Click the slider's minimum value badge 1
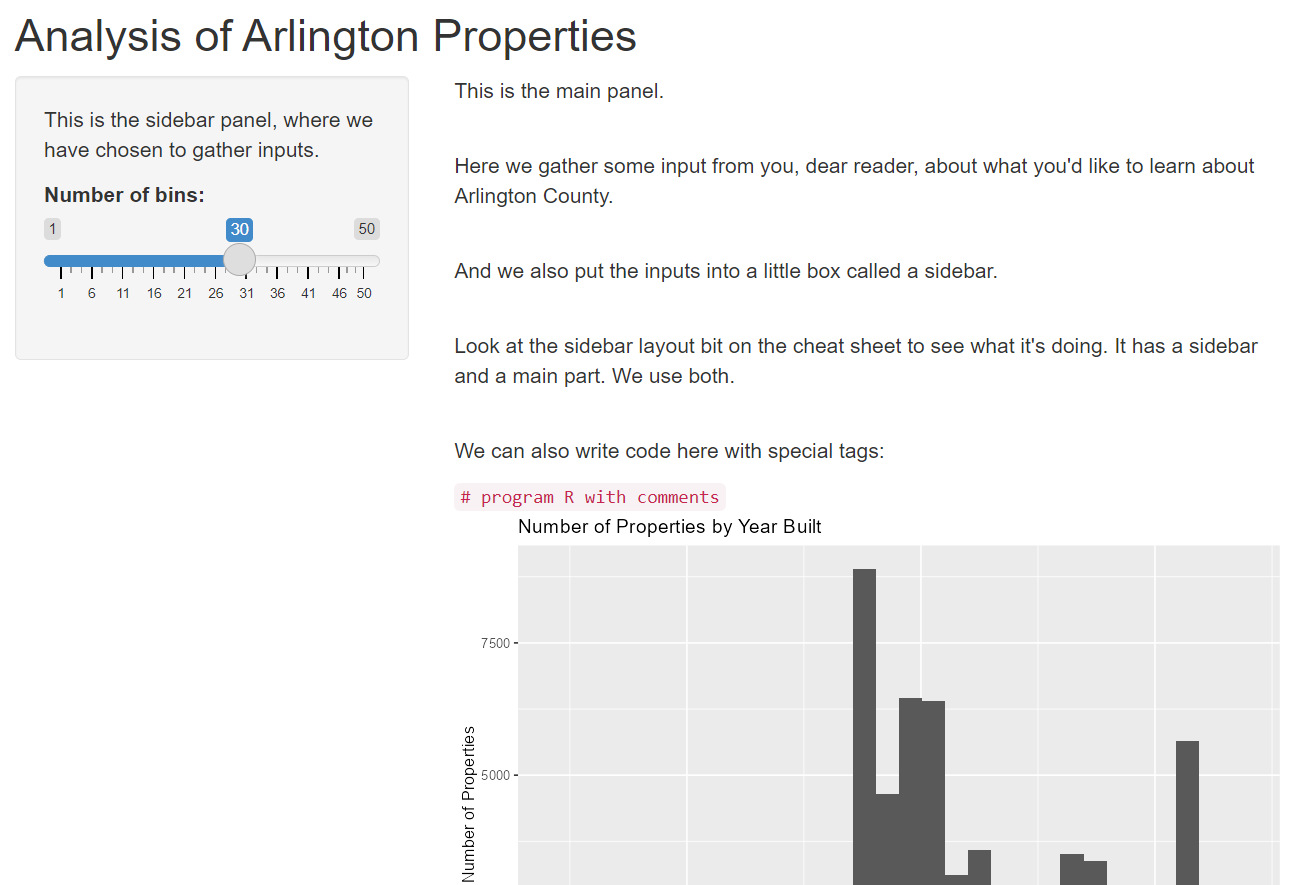Screen dimensions: 1296x885 53,229
